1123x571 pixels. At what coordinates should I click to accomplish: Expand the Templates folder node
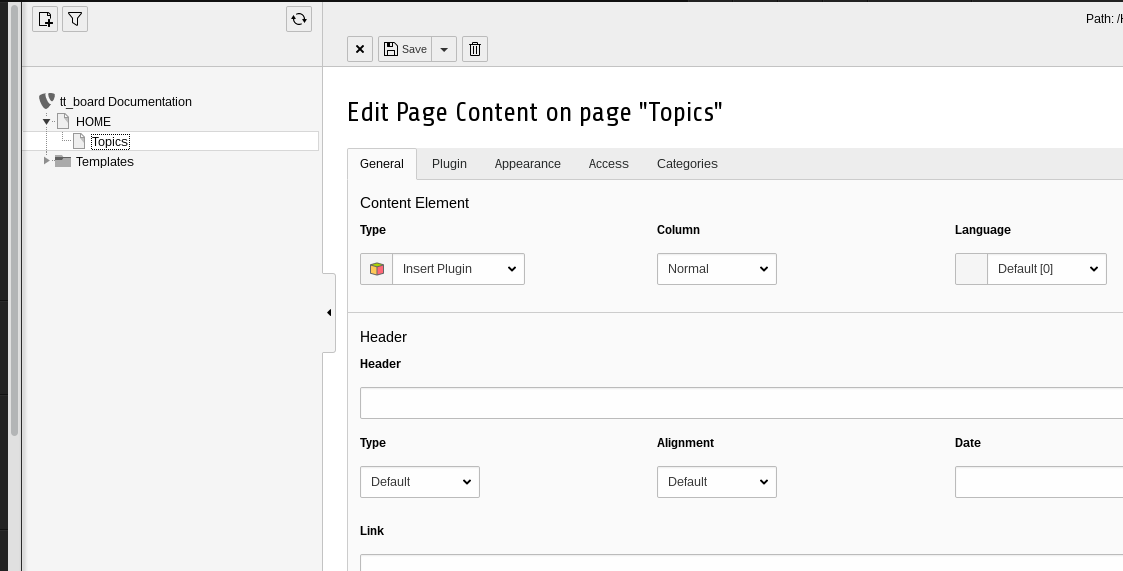tap(47, 160)
